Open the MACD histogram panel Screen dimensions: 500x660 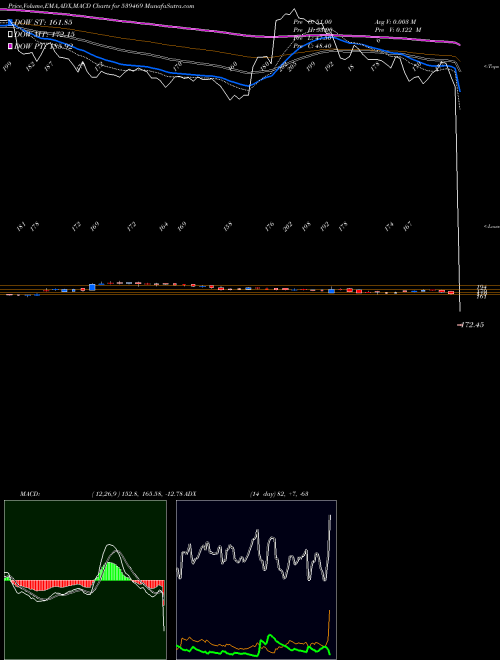pos(85,580)
